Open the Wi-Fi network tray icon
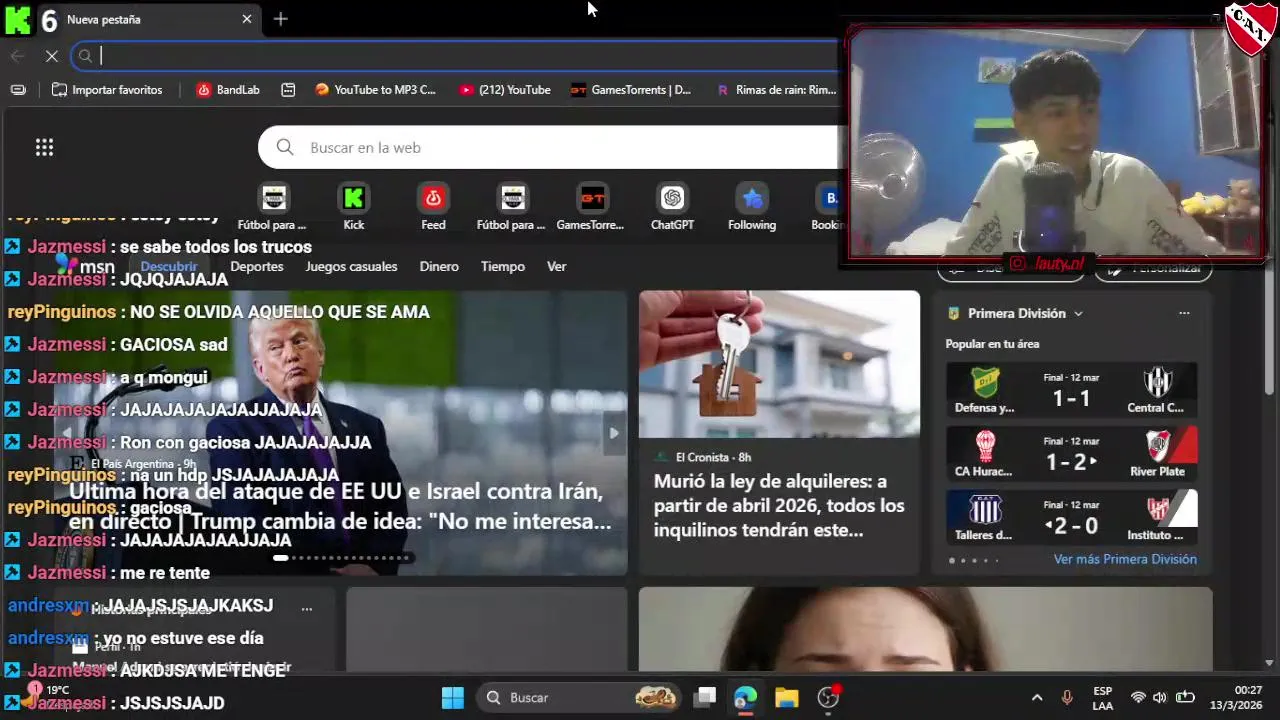Viewport: 1280px width, 720px height. (1138, 697)
